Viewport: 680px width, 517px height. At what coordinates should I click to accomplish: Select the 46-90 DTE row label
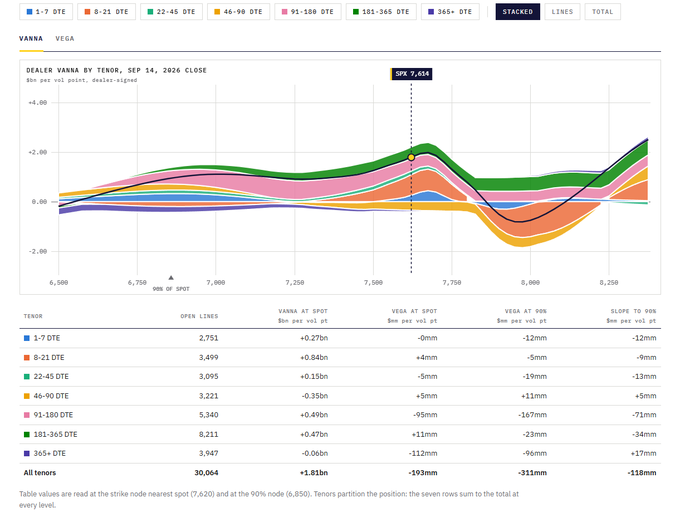pos(51,396)
